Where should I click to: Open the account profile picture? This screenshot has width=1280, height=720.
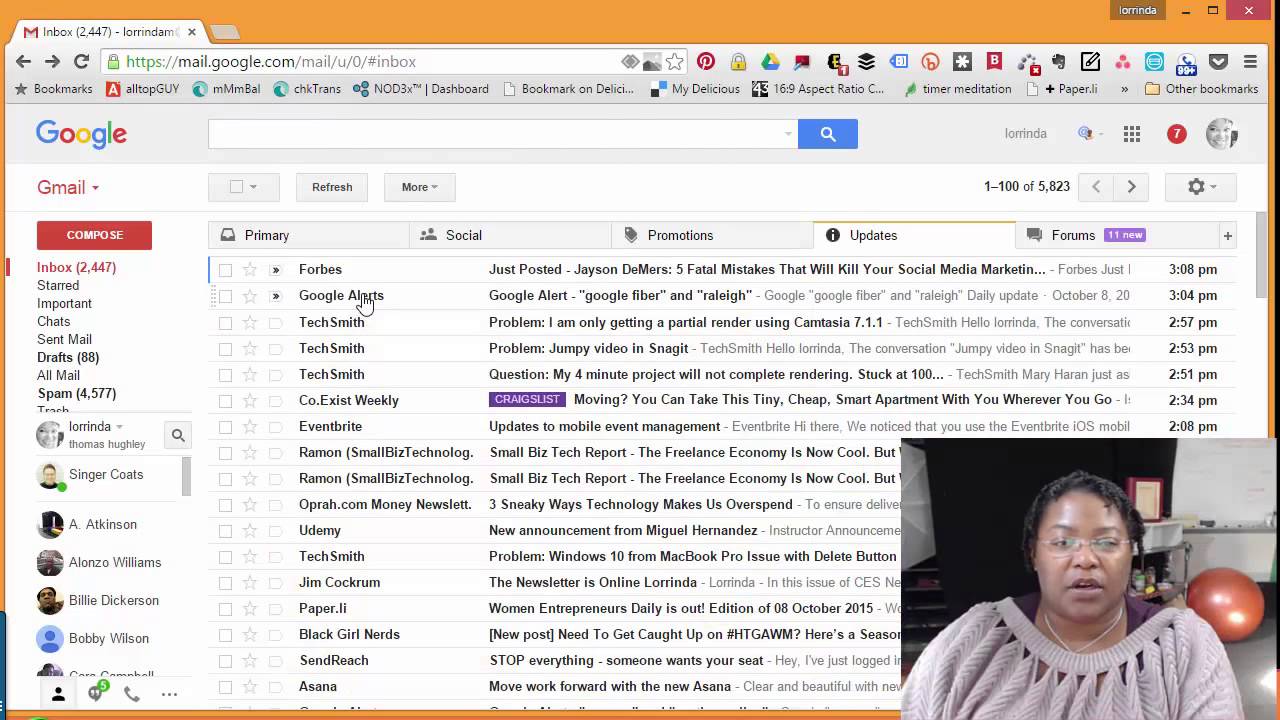[x=1221, y=134]
